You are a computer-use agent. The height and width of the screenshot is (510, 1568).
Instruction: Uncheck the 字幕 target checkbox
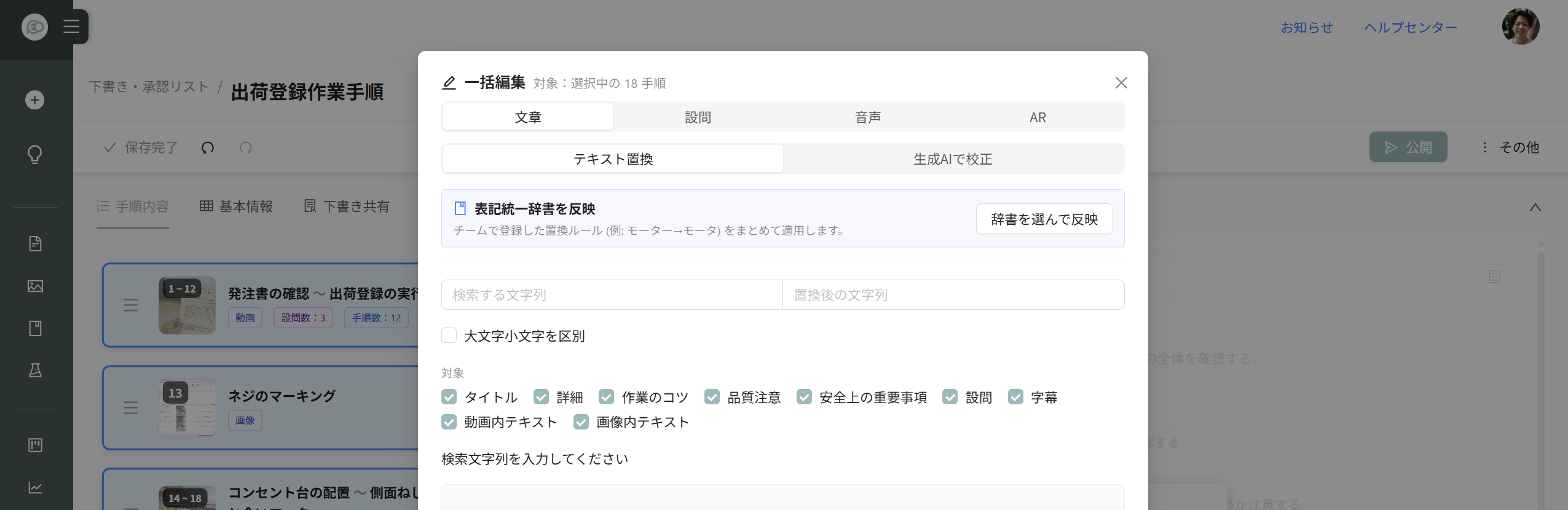(x=1016, y=397)
